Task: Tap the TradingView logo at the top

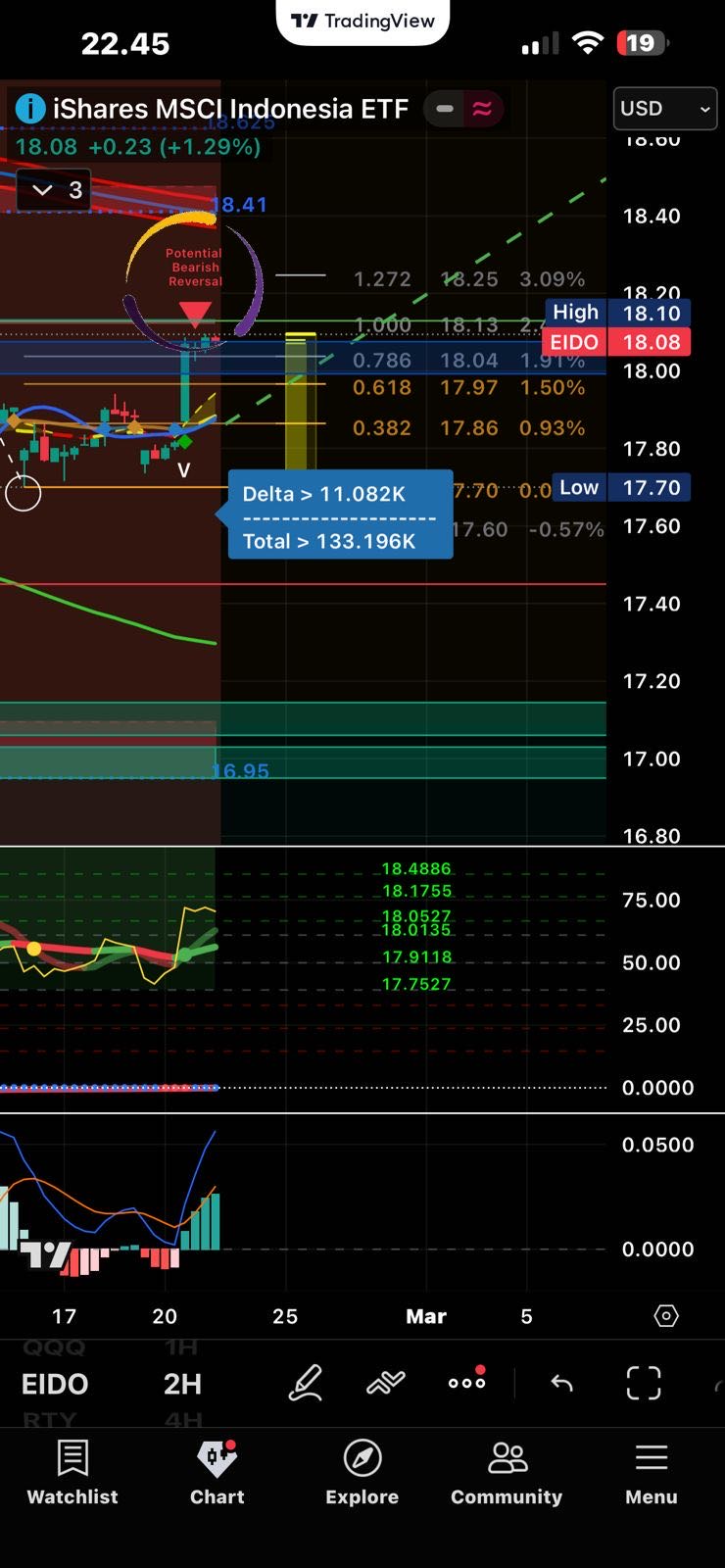Action: click(x=362, y=21)
